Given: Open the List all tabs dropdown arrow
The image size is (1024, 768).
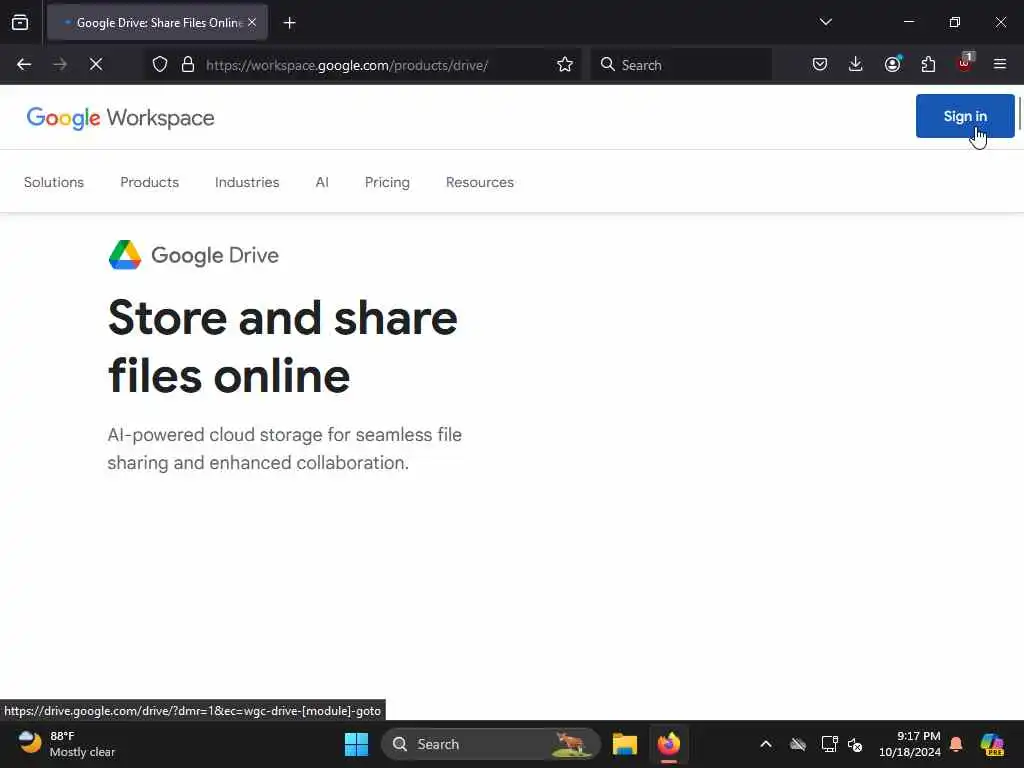Looking at the screenshot, I should pyautogui.click(x=825, y=22).
